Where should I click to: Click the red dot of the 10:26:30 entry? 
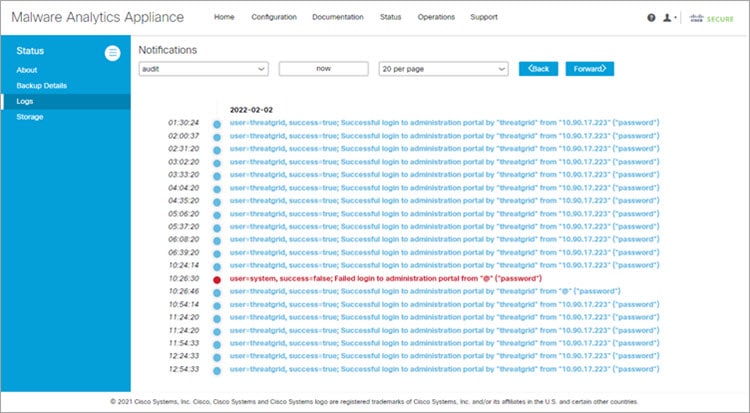click(x=217, y=280)
